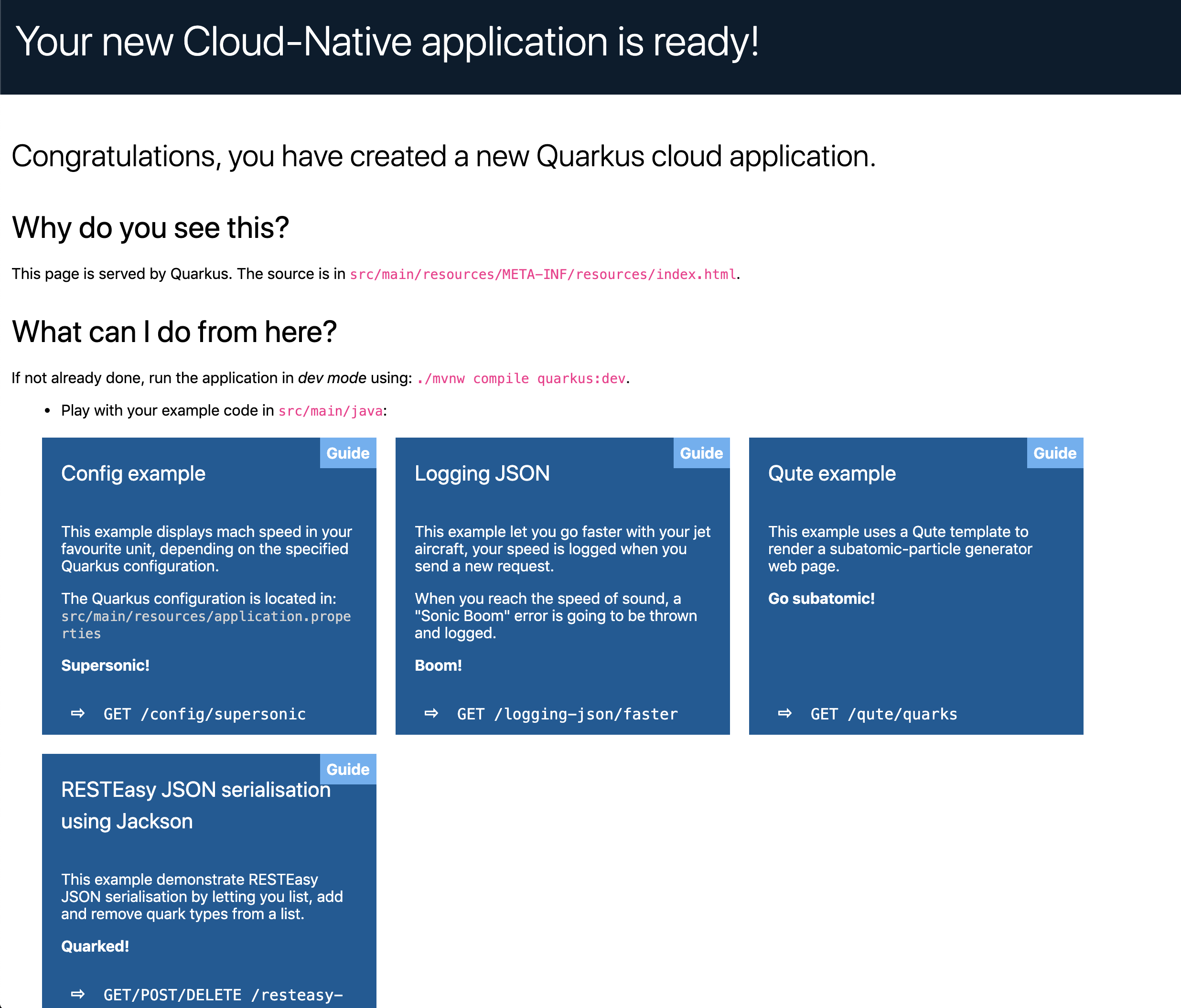Open the Guide badge on Logging JSON card

701,453
